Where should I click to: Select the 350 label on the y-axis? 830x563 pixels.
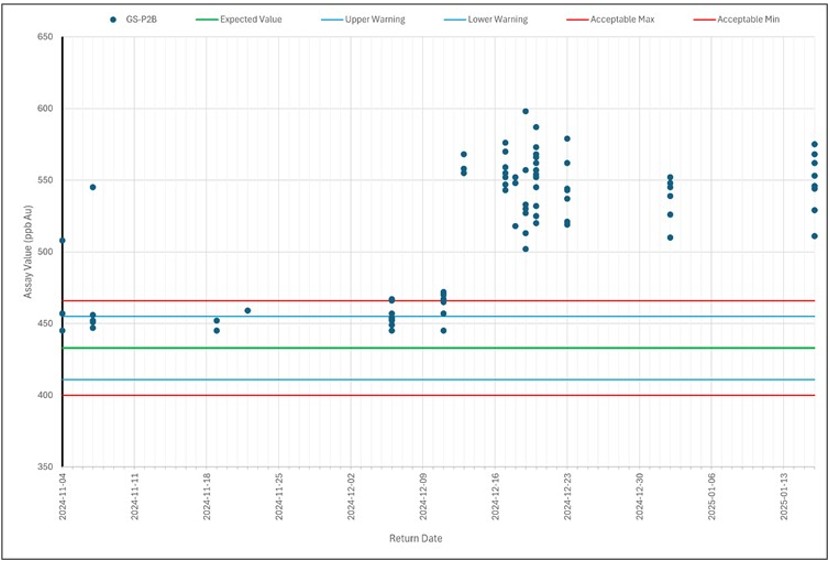(44, 467)
